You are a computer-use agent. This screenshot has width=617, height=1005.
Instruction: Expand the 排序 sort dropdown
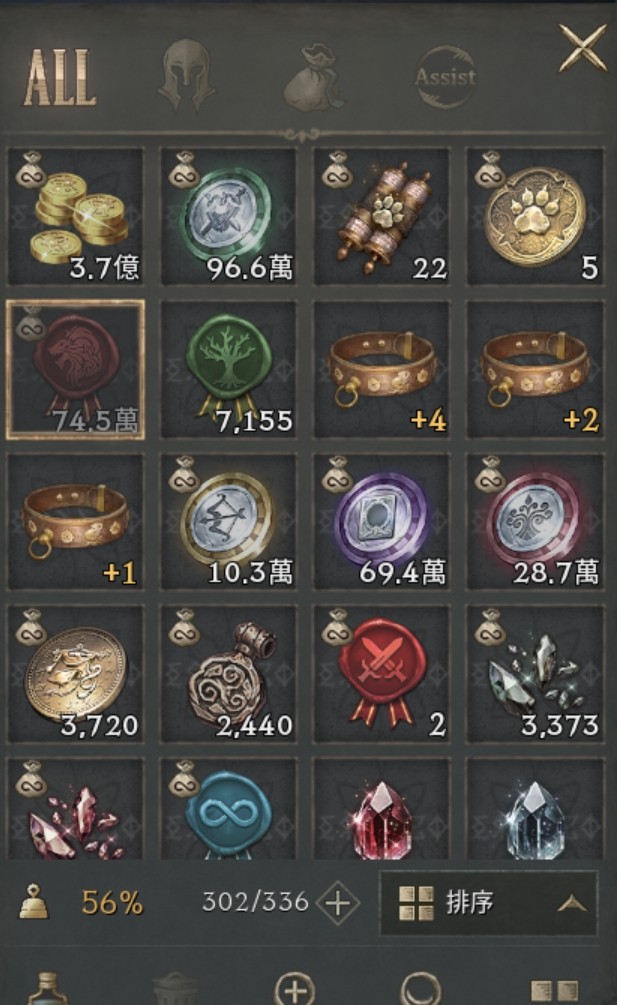(489, 902)
